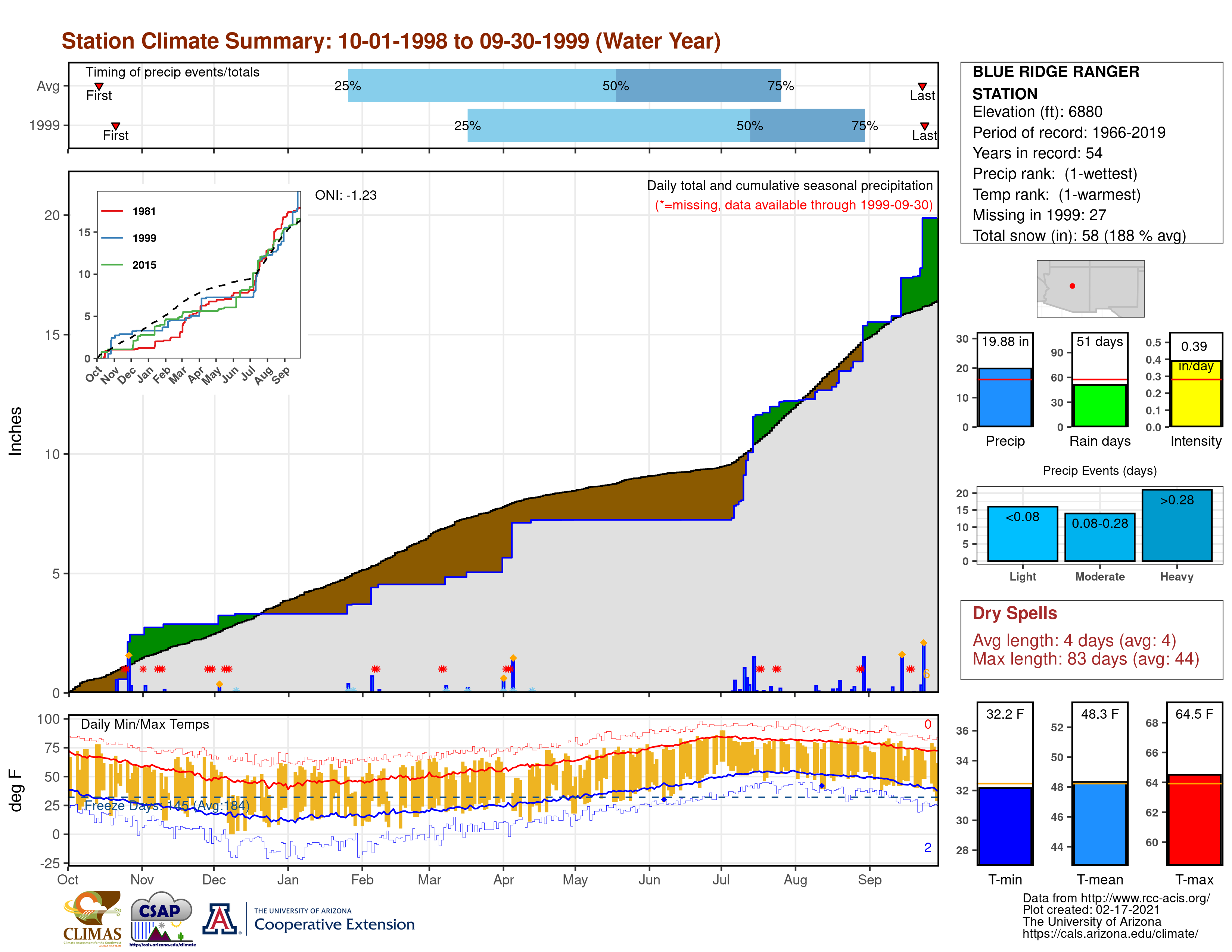Click the Daily Min/Max Temps label

click(x=145, y=724)
